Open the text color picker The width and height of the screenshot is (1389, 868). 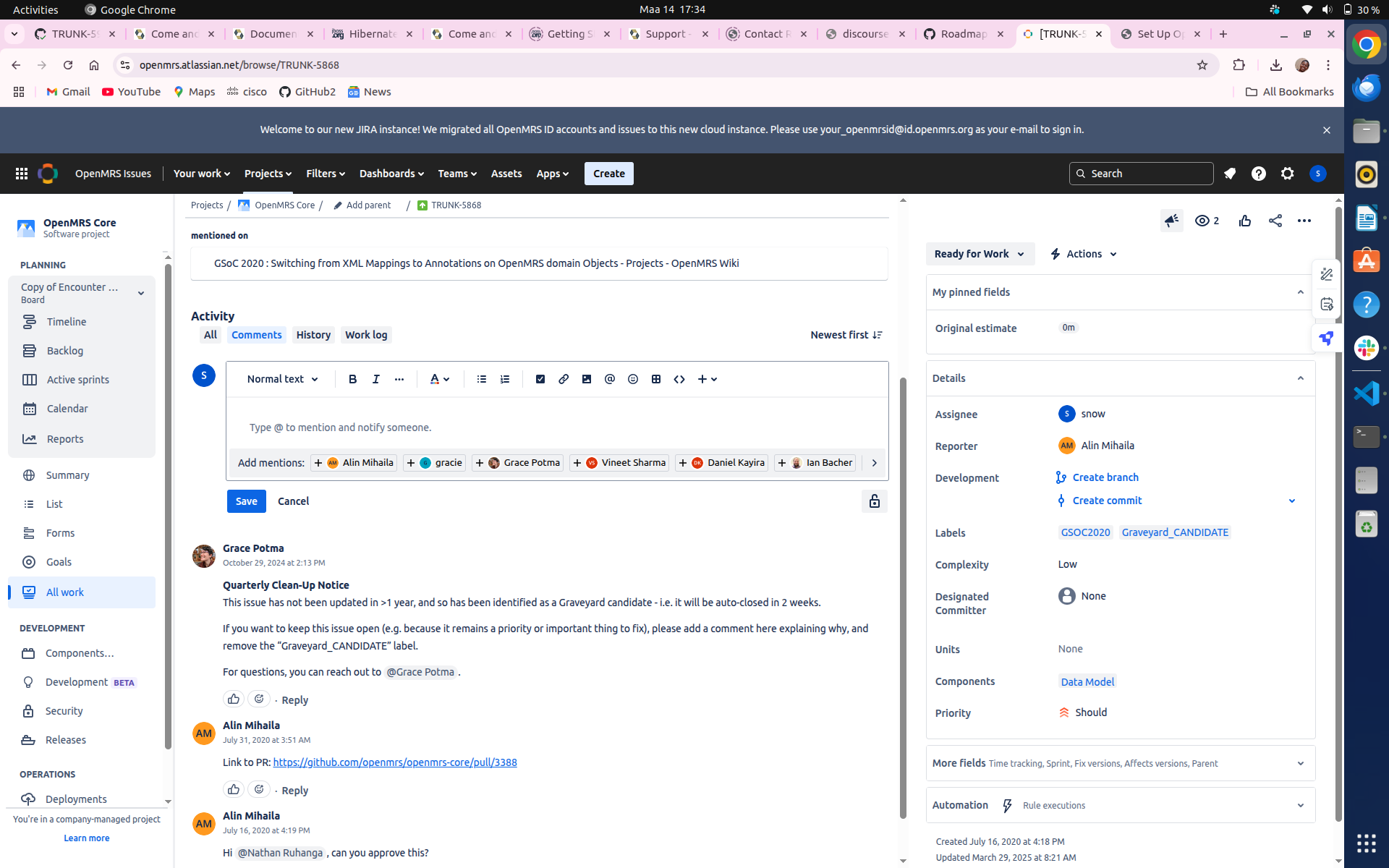pos(439,379)
